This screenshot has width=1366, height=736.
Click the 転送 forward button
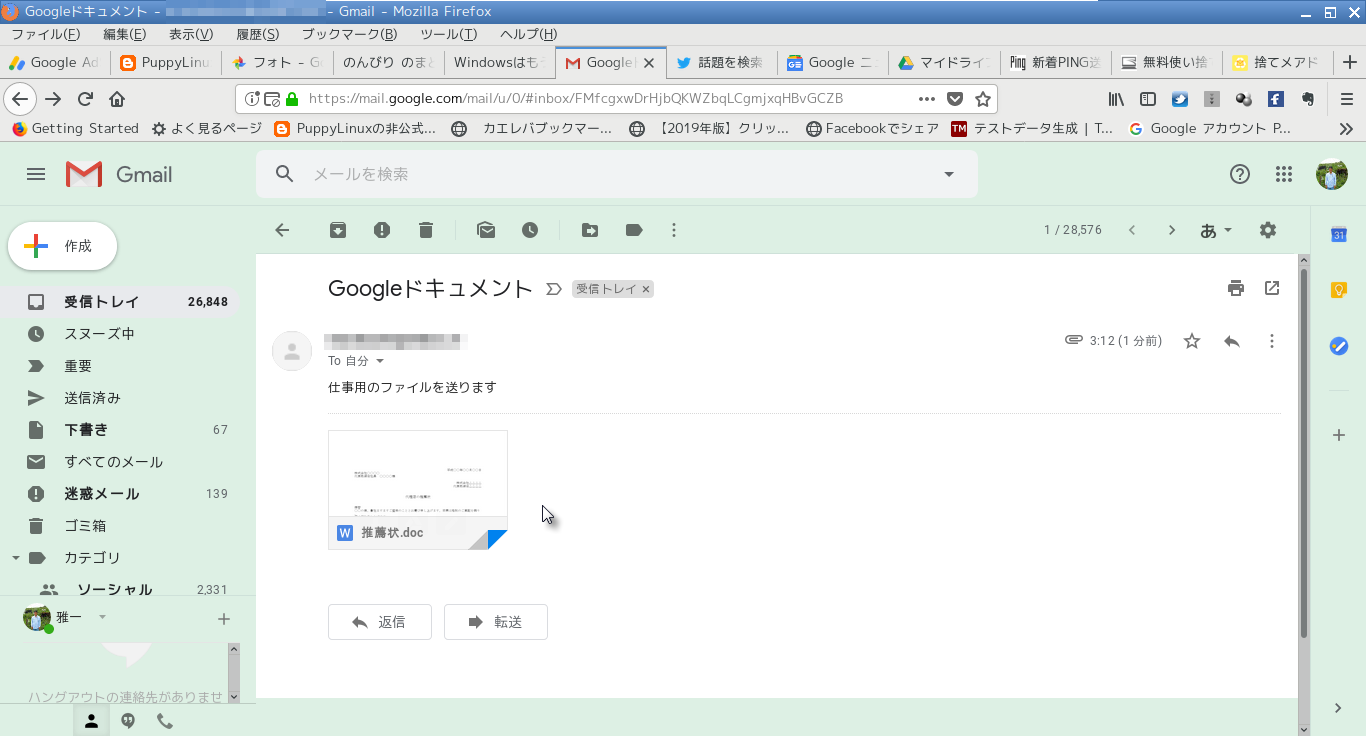(496, 622)
